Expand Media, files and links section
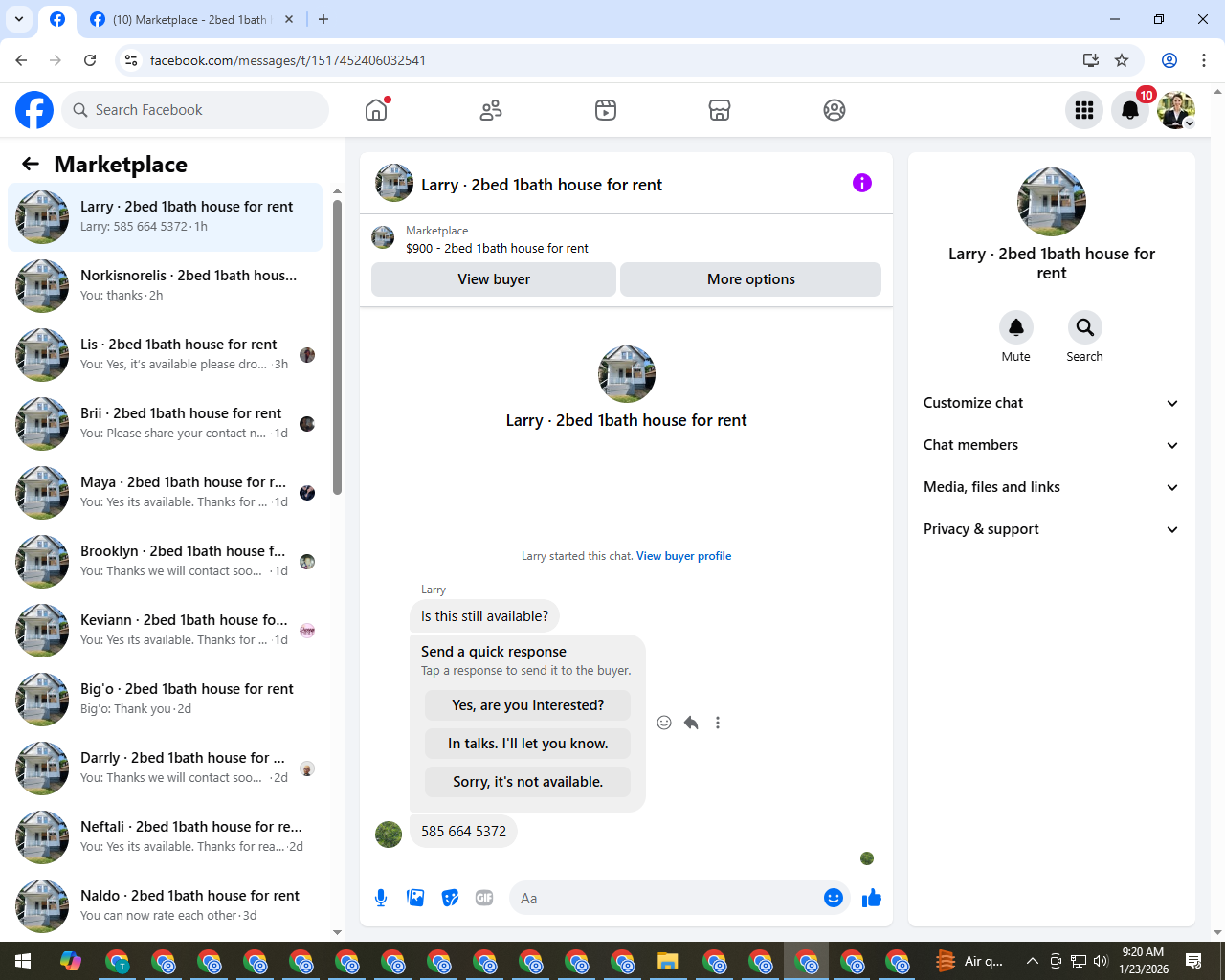Viewport: 1225px width, 980px height. (1051, 487)
